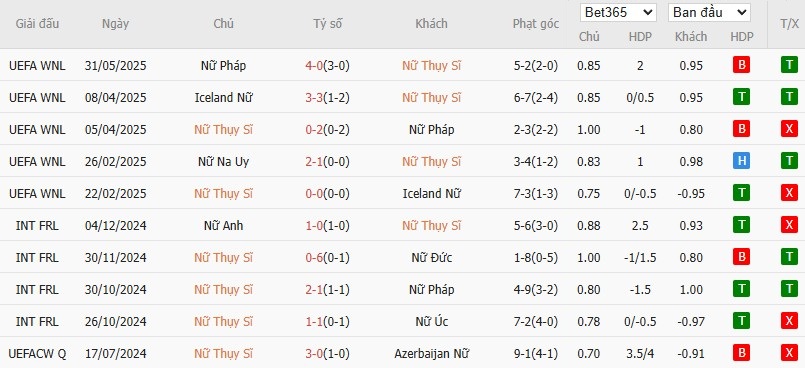
Task: Click the 0-6 score versus Nữ Đức
Action: tap(314, 258)
